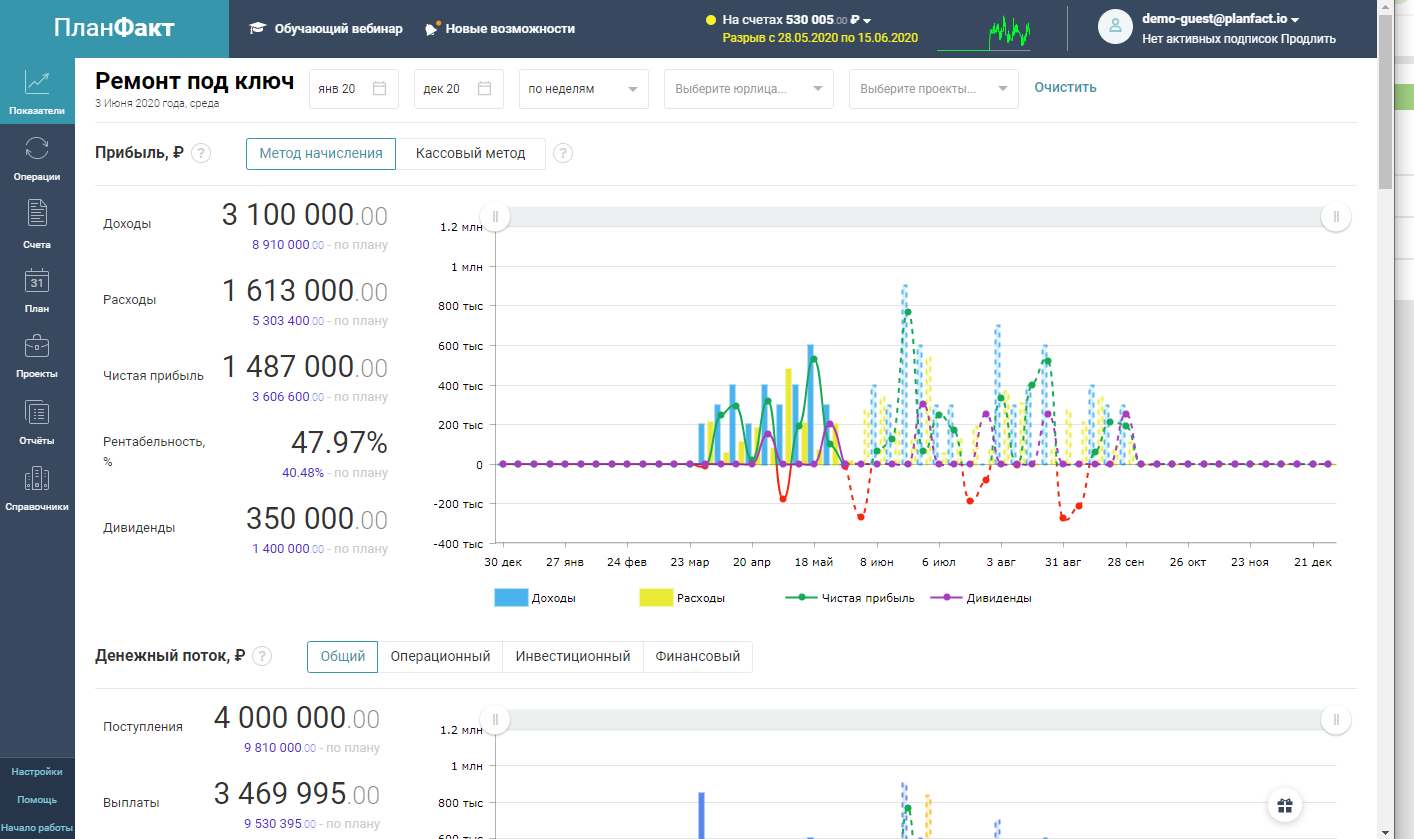Switch to Кассовый метод
Screen dimensions: 1414x839
coord(470,154)
